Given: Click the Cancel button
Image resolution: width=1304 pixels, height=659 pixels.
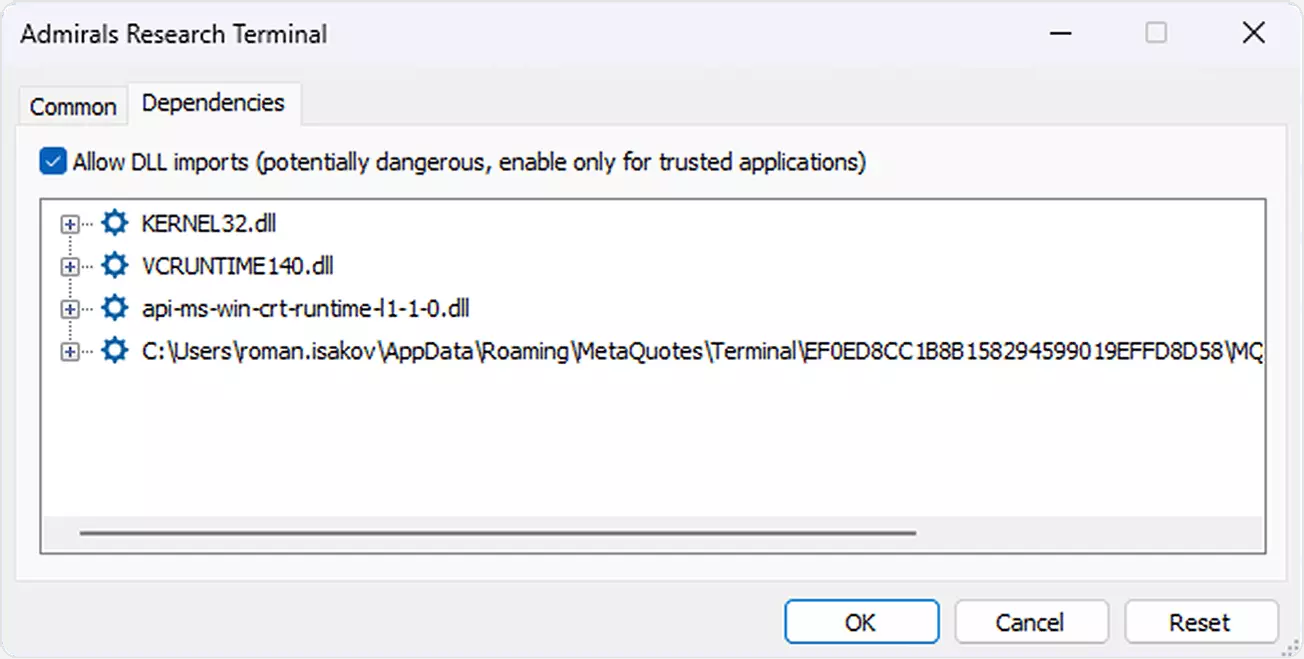Looking at the screenshot, I should (1031, 622).
